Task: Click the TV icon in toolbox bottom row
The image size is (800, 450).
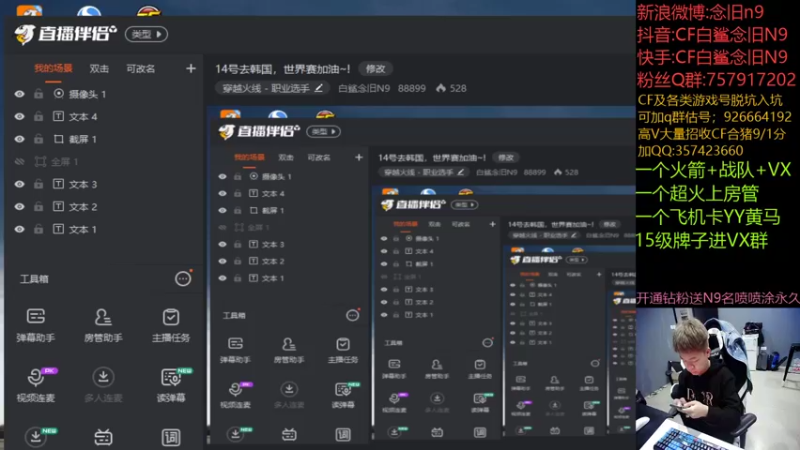Action: click(103, 437)
